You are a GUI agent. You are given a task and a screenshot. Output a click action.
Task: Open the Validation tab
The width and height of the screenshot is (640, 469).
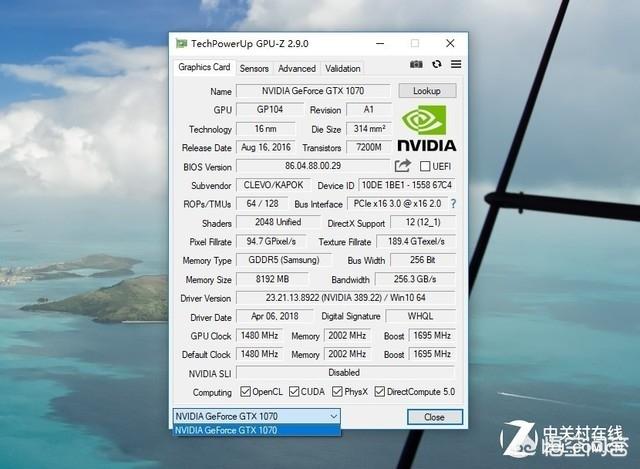point(342,69)
